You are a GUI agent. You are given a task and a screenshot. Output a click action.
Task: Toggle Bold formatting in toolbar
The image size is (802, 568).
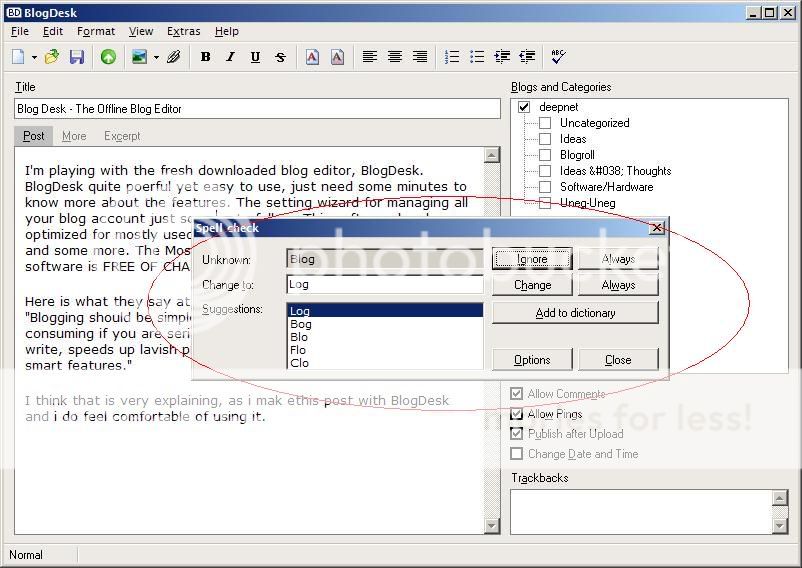click(x=205, y=58)
